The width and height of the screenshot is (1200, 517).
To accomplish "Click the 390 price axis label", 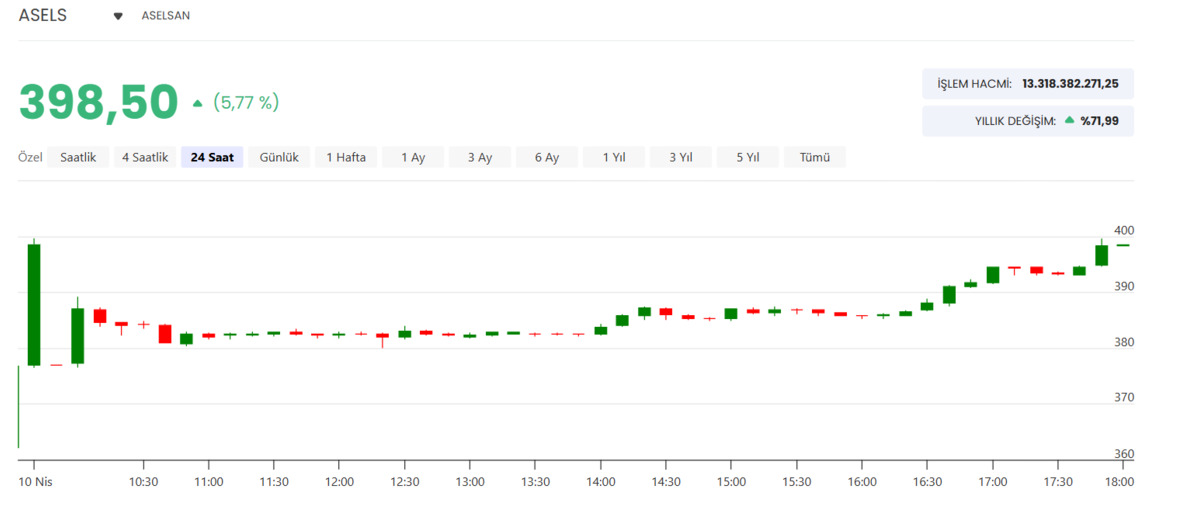I will (x=1124, y=287).
